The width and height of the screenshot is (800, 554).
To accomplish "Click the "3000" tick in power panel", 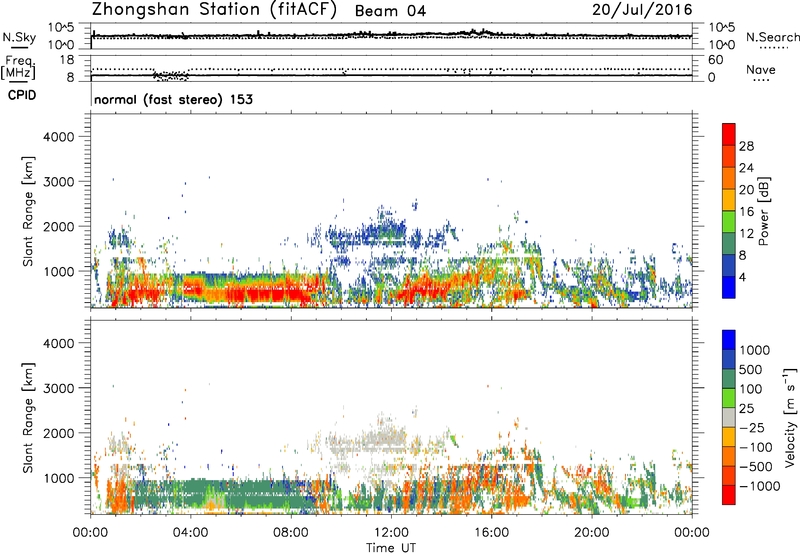I will pyautogui.click(x=58, y=182).
